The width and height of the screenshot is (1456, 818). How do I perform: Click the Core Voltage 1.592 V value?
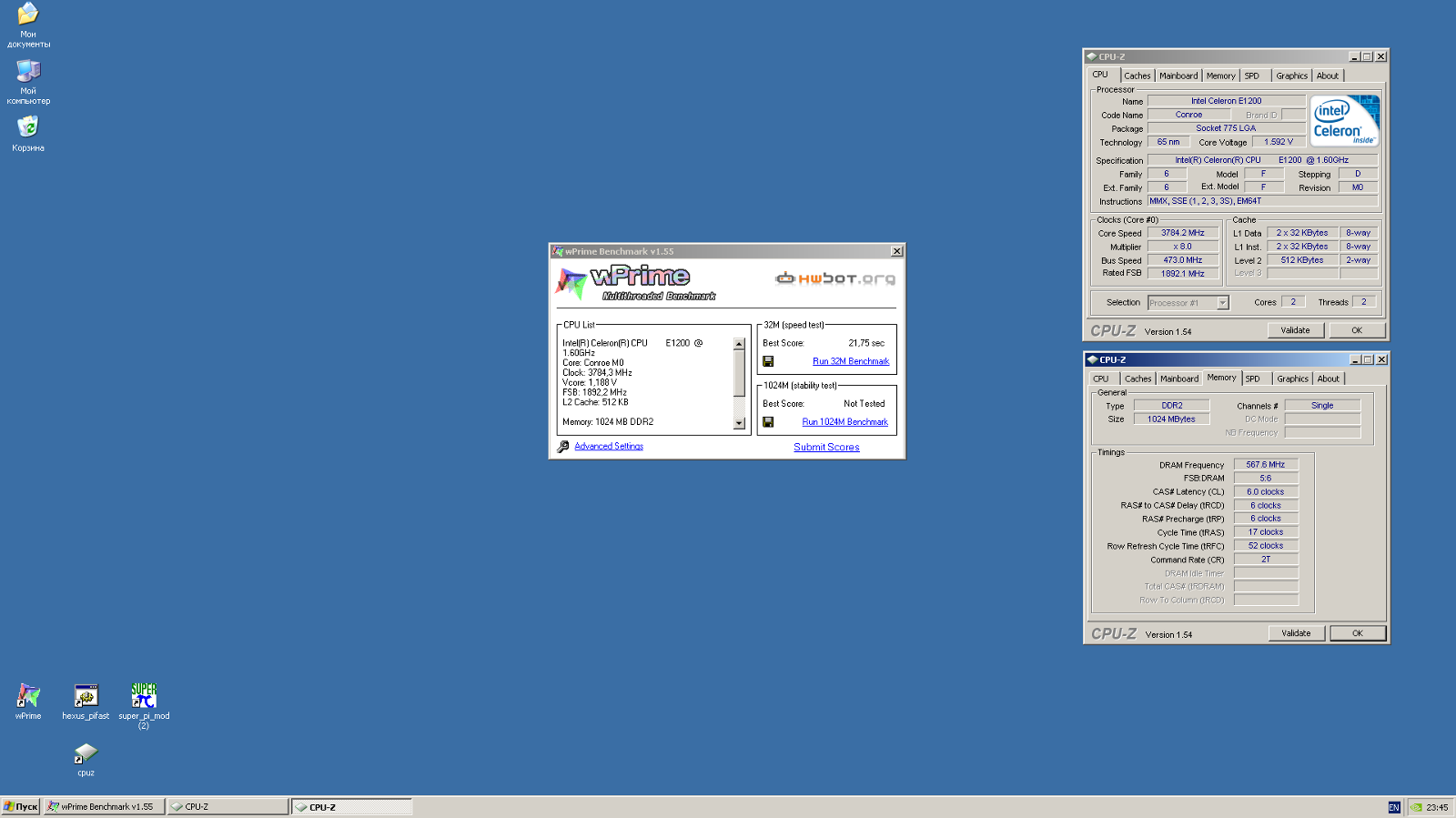[1278, 142]
